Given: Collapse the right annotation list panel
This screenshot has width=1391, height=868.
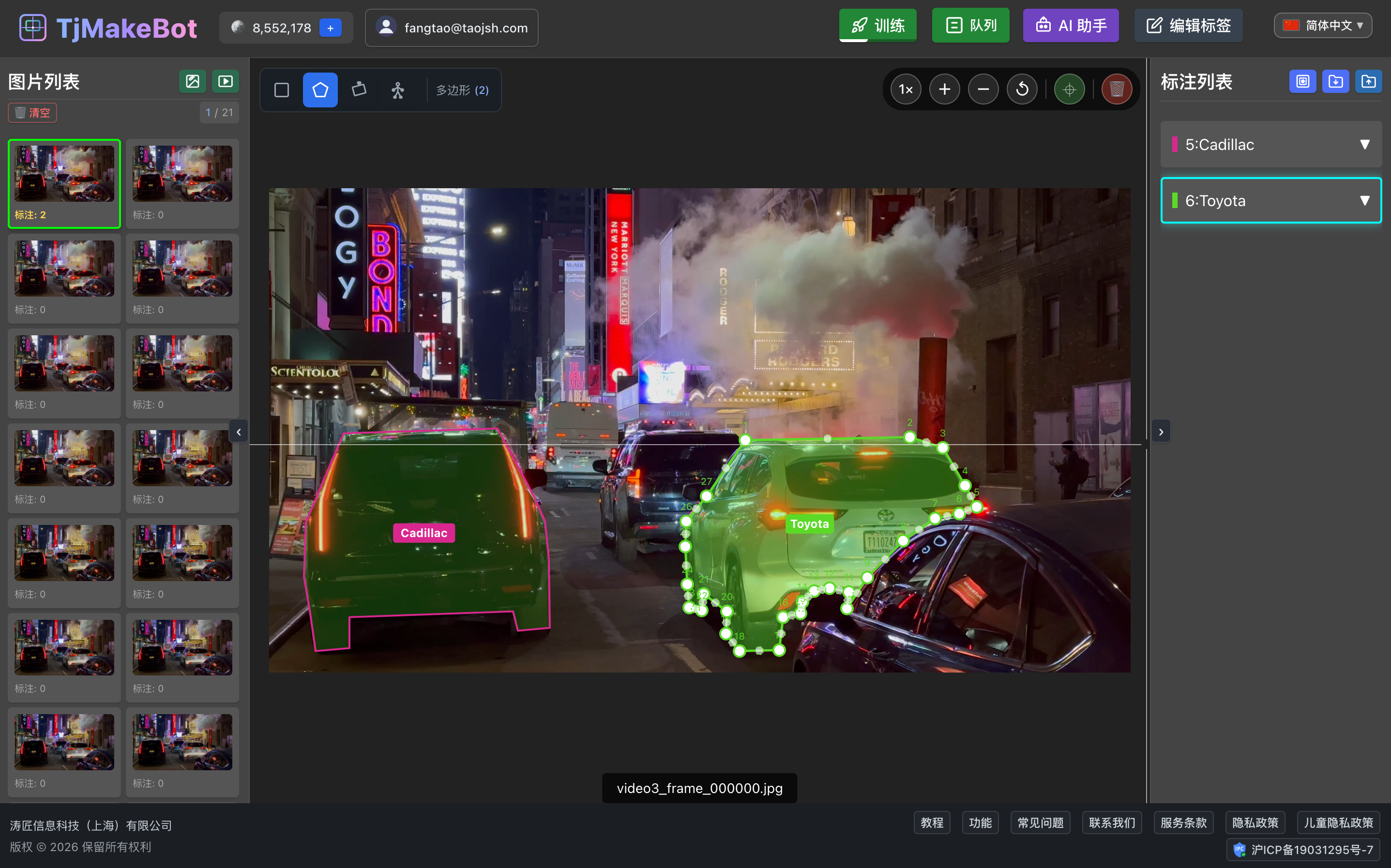Looking at the screenshot, I should (1161, 432).
